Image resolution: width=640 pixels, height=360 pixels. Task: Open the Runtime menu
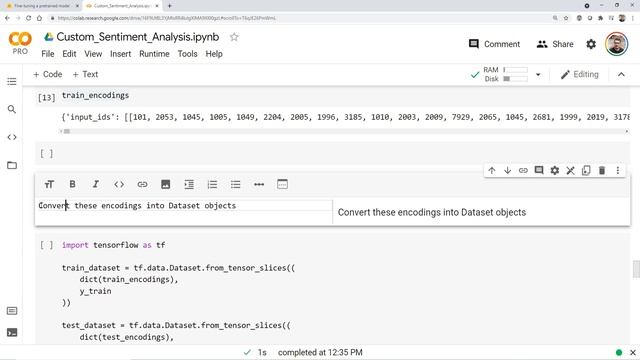154,54
